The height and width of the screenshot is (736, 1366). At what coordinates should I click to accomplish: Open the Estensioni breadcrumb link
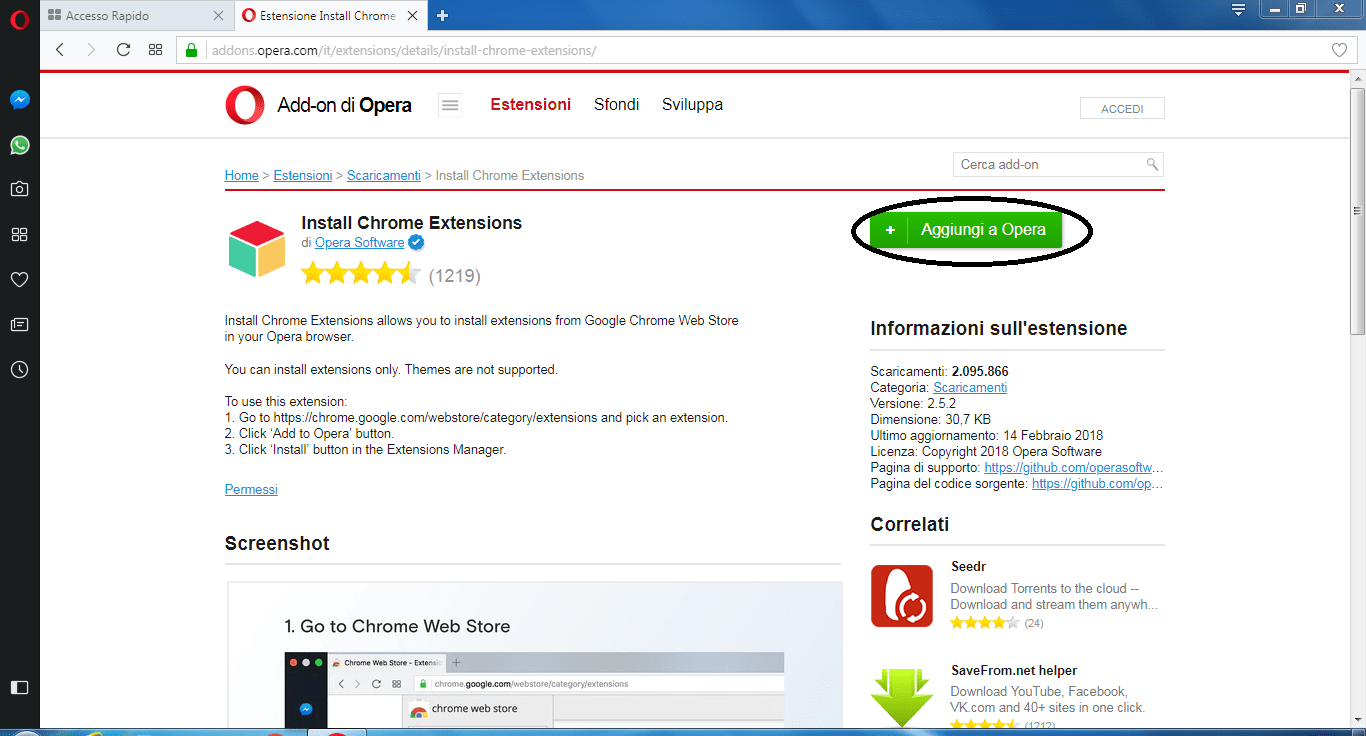[x=303, y=175]
